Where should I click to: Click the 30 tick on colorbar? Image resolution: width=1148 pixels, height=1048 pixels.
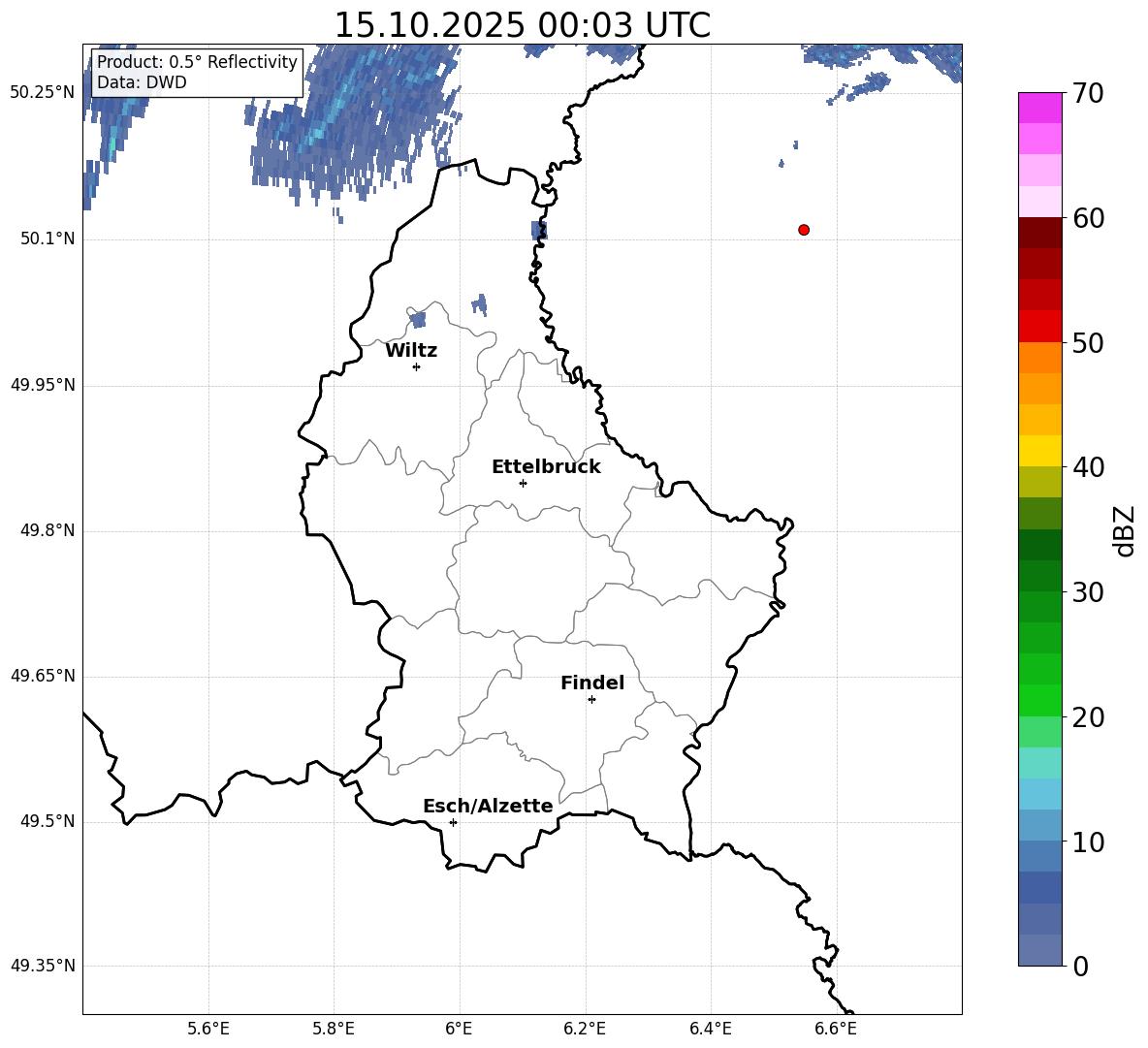(1088, 592)
